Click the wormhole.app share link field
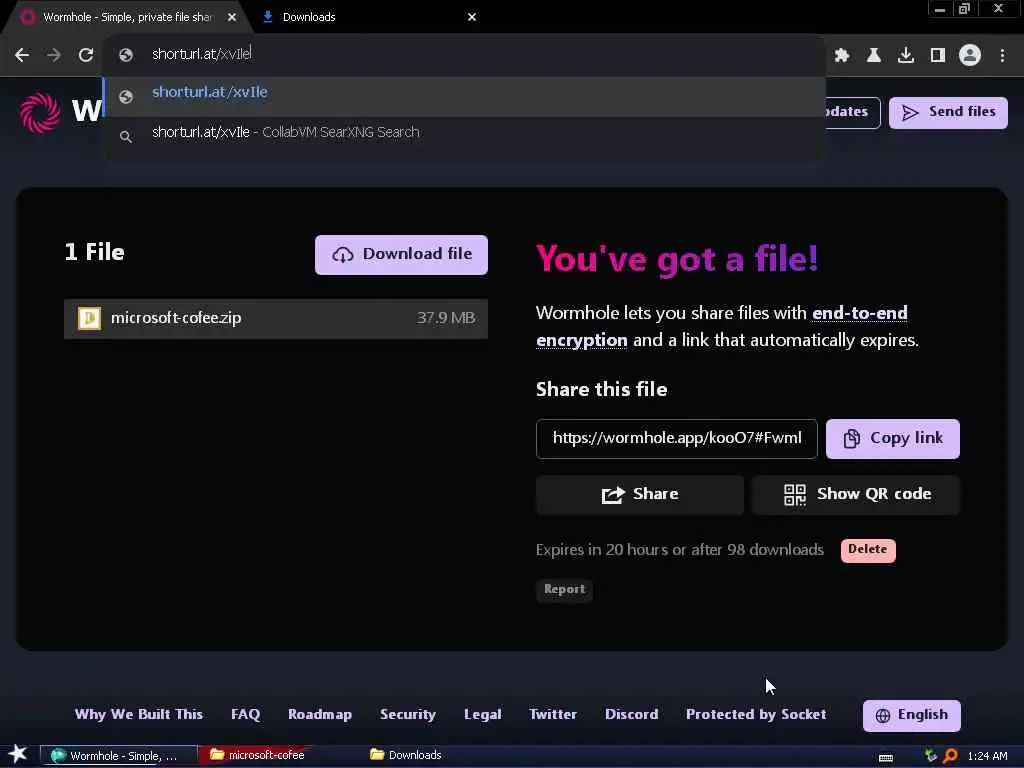Viewport: 1024px width, 768px height. 677,439
